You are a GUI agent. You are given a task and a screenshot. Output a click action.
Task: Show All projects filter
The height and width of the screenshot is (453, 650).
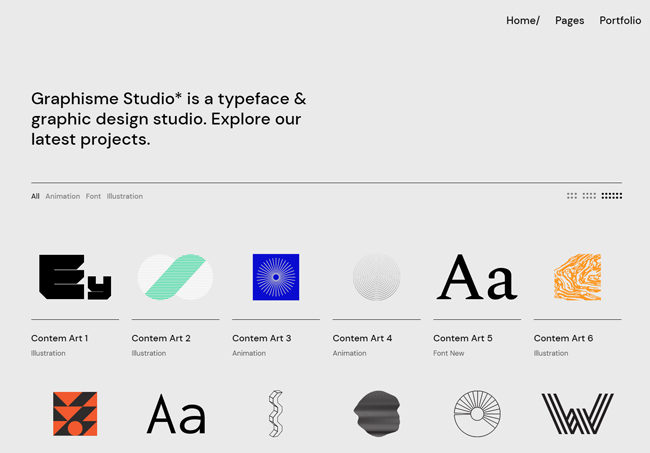pos(35,196)
